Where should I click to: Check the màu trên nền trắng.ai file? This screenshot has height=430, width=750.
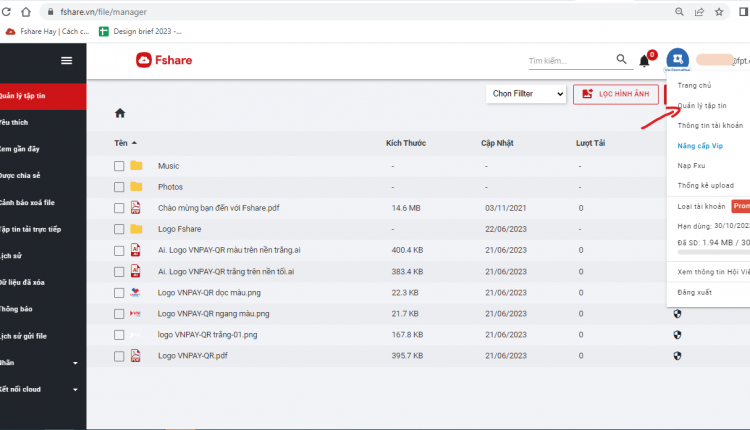coord(119,251)
